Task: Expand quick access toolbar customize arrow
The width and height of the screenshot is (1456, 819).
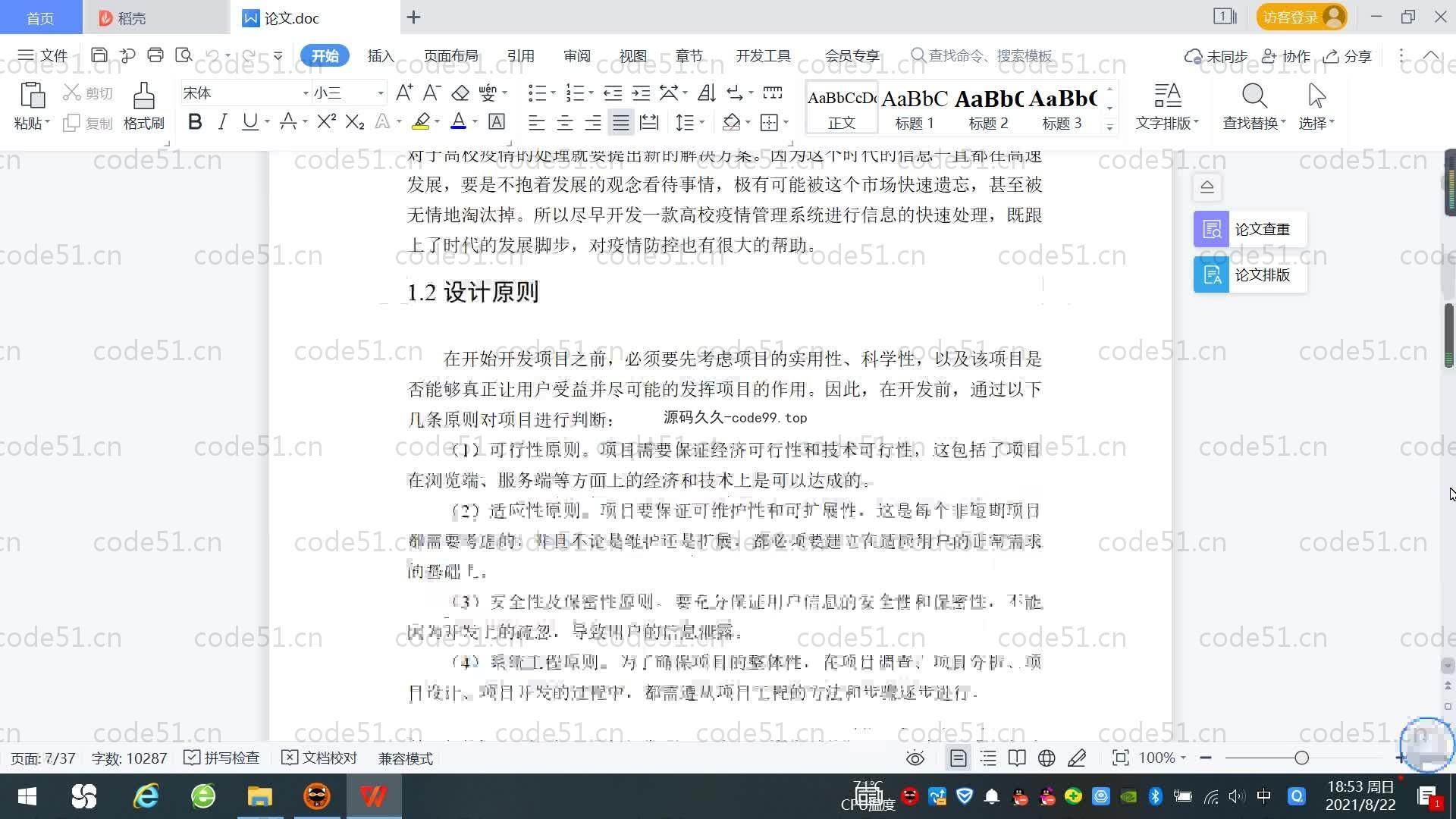Action: click(x=278, y=55)
